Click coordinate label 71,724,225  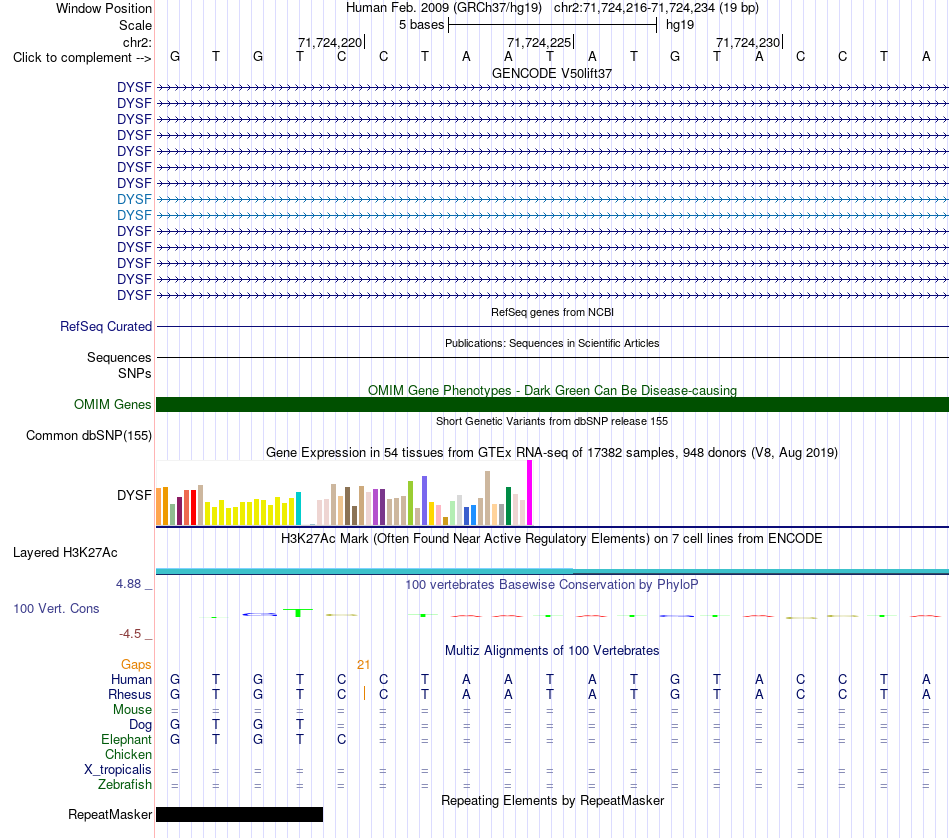[x=539, y=42]
